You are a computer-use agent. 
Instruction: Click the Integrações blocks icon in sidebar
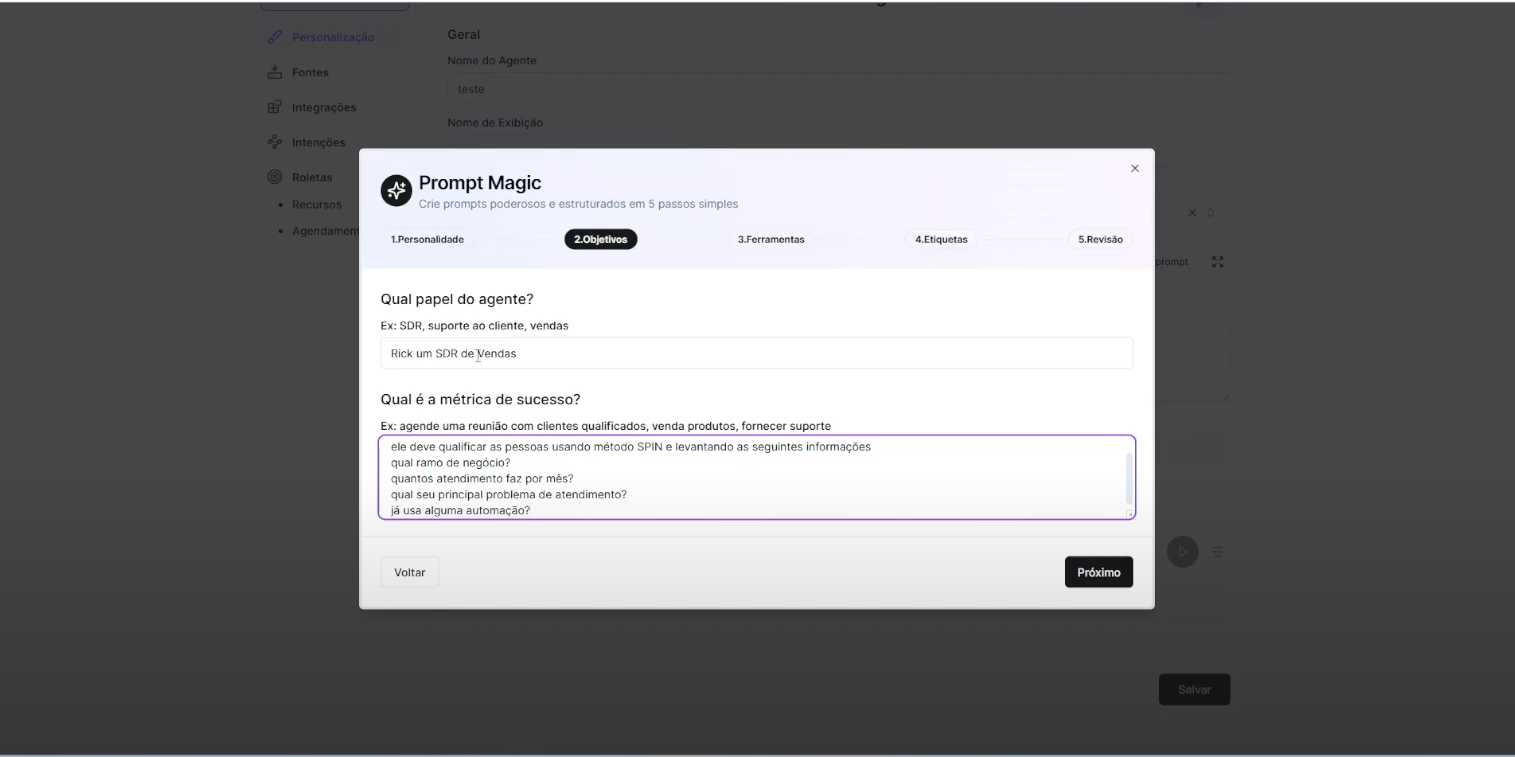point(274,107)
